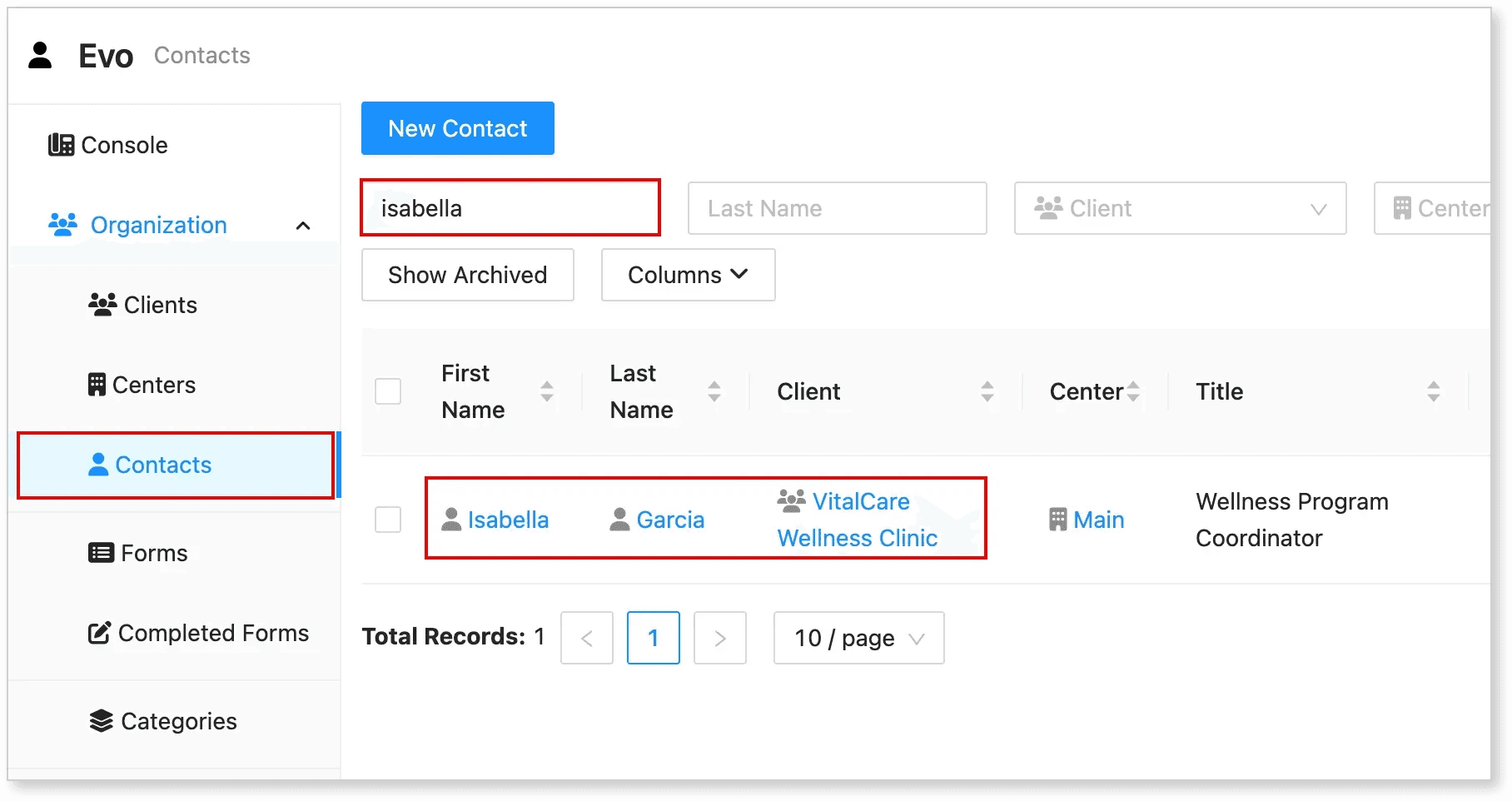Screen dimensions: 1512x801
Task: Click the Contacts person icon in sidebar
Action: click(98, 465)
